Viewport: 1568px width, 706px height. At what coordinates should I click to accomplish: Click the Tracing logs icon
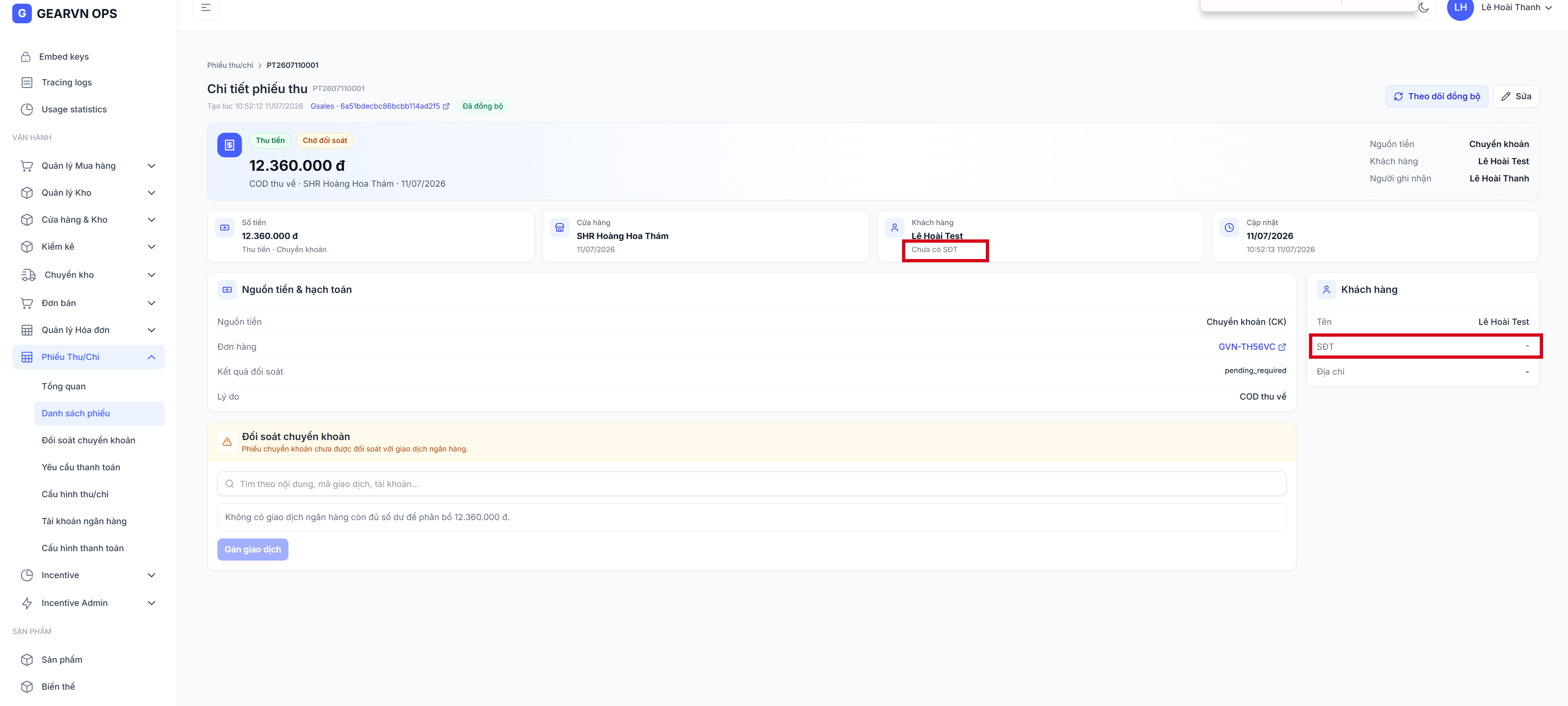27,82
